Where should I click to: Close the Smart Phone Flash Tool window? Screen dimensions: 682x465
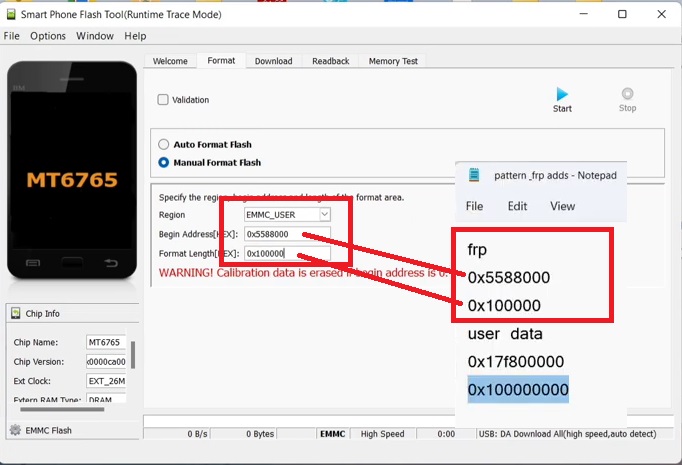pyautogui.click(x=662, y=14)
